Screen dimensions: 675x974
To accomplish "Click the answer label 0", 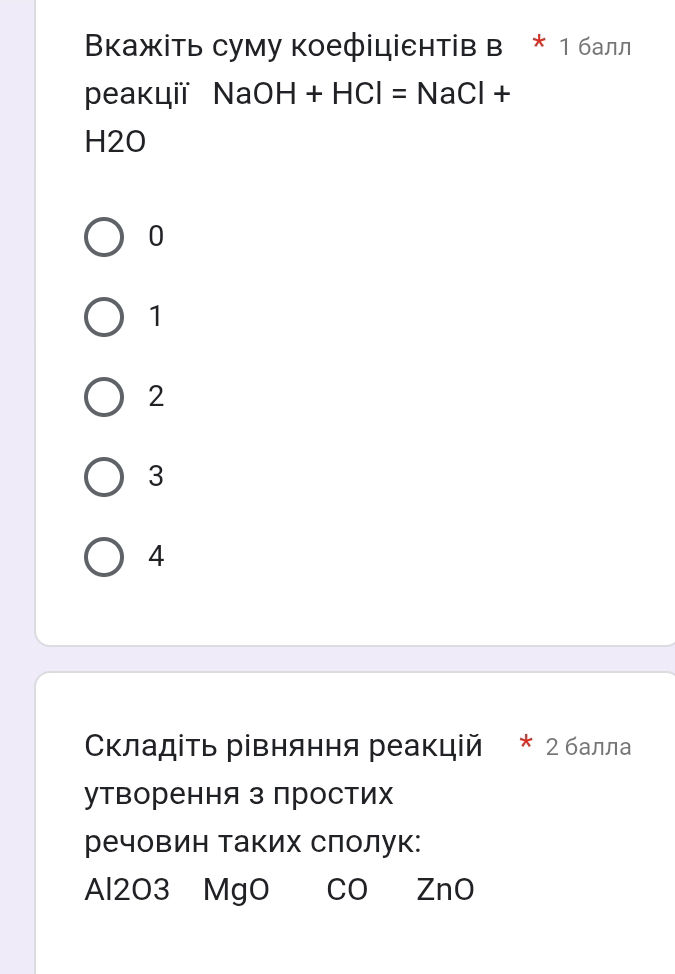I will [x=155, y=237].
